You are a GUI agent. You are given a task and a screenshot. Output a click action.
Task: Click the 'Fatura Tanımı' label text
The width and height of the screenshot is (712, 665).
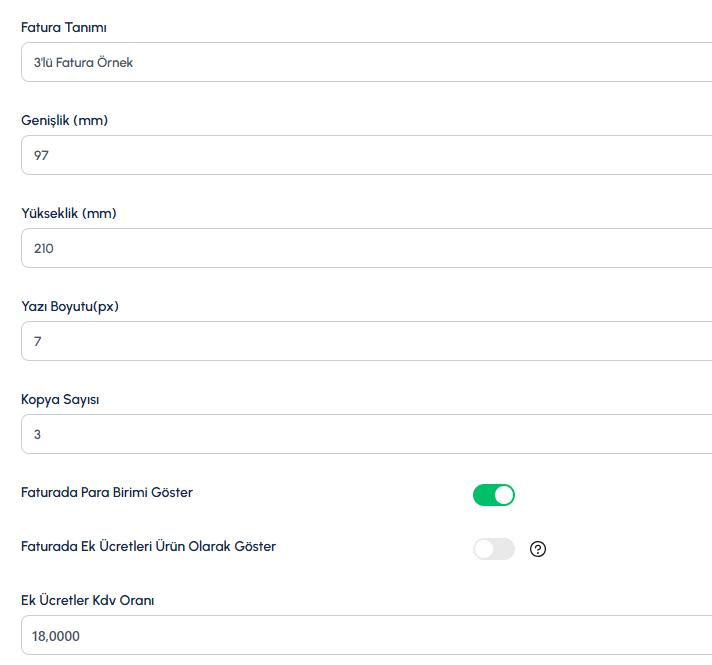pos(64,27)
